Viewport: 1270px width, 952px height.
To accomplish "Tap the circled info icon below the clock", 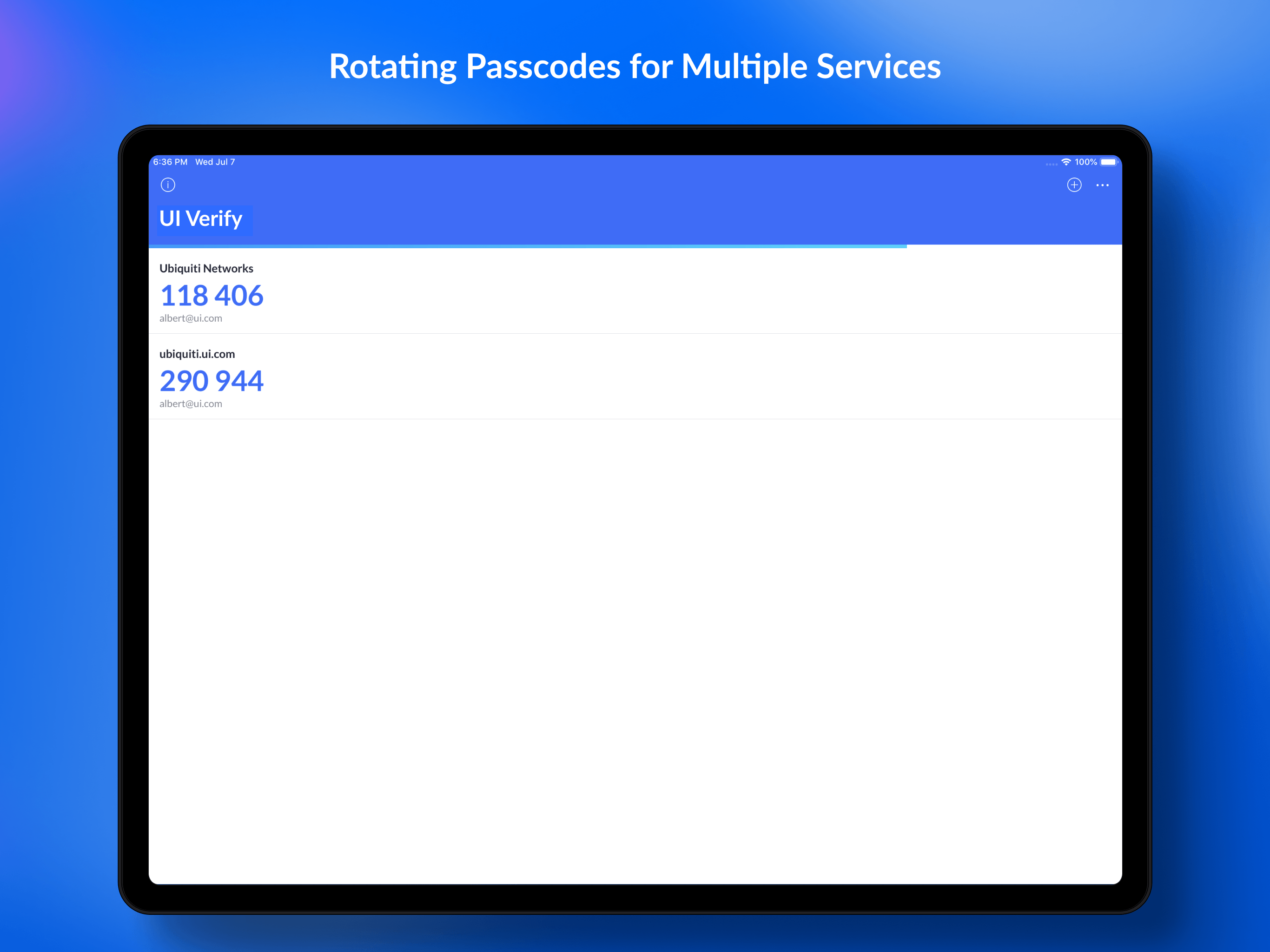I will point(168,185).
